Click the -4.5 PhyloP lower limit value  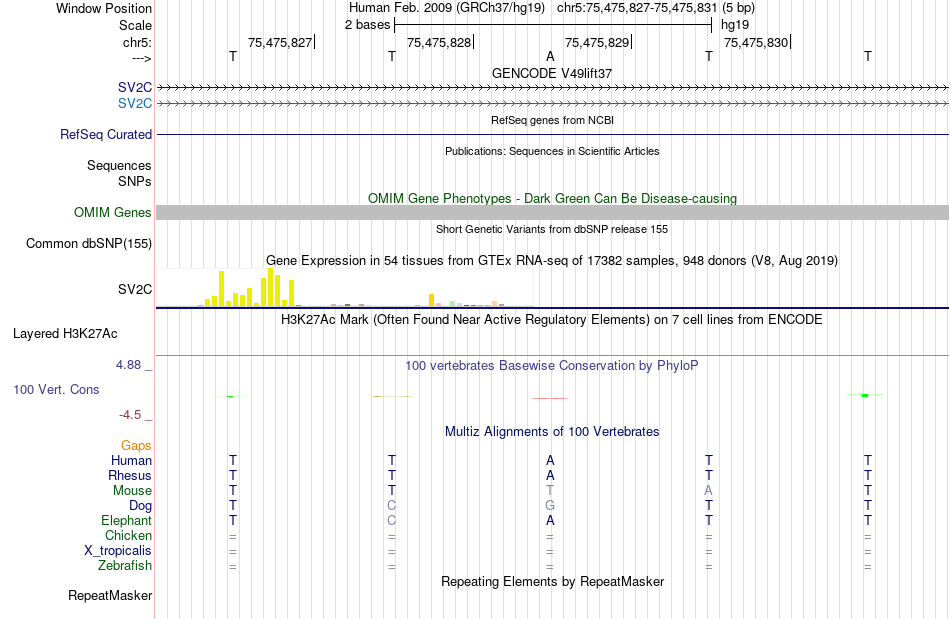130,415
